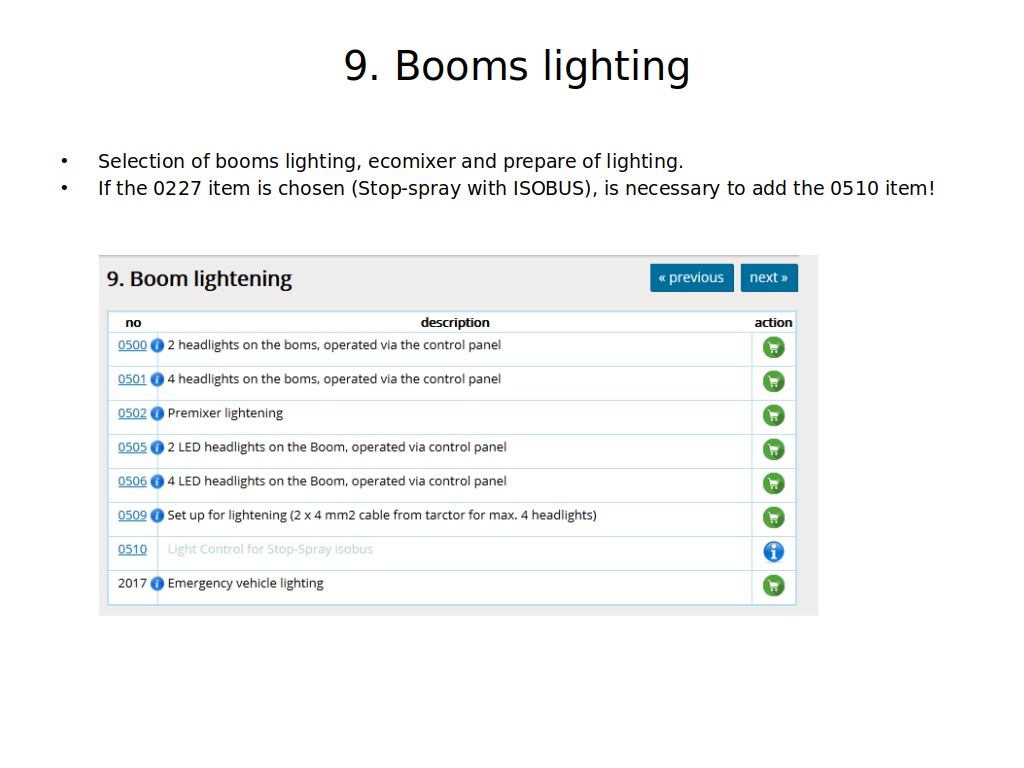Go to the previous step

[691, 278]
